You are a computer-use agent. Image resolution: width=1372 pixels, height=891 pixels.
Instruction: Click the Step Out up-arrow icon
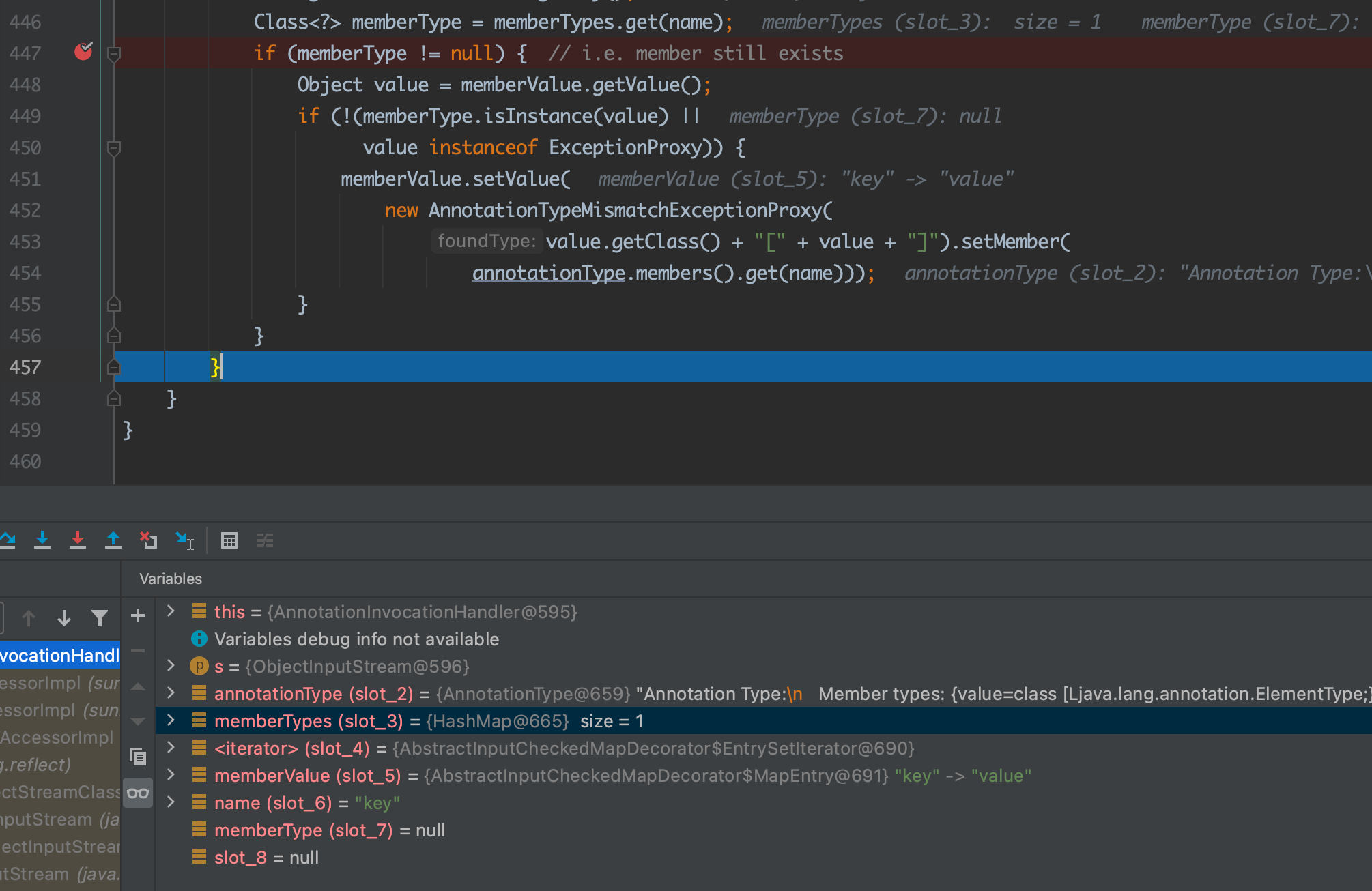(x=113, y=540)
